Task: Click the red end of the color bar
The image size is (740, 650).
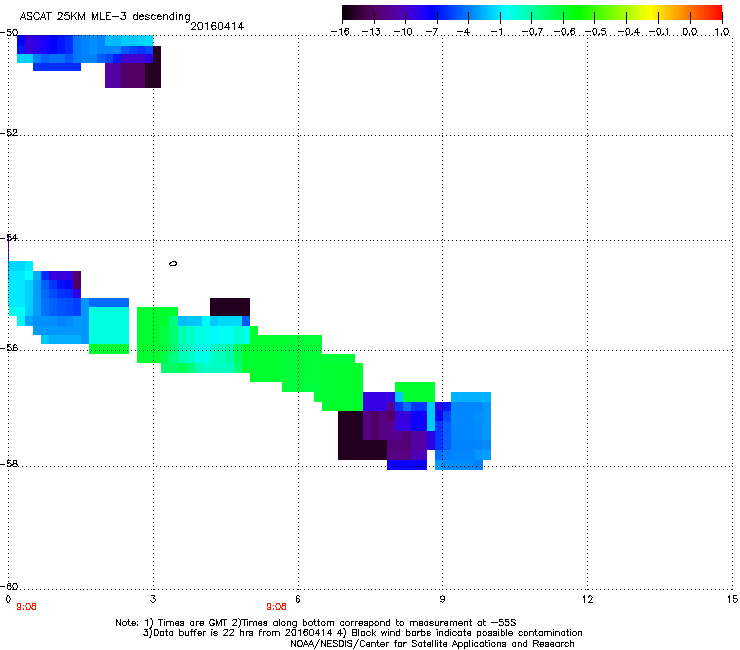Action: tap(717, 12)
